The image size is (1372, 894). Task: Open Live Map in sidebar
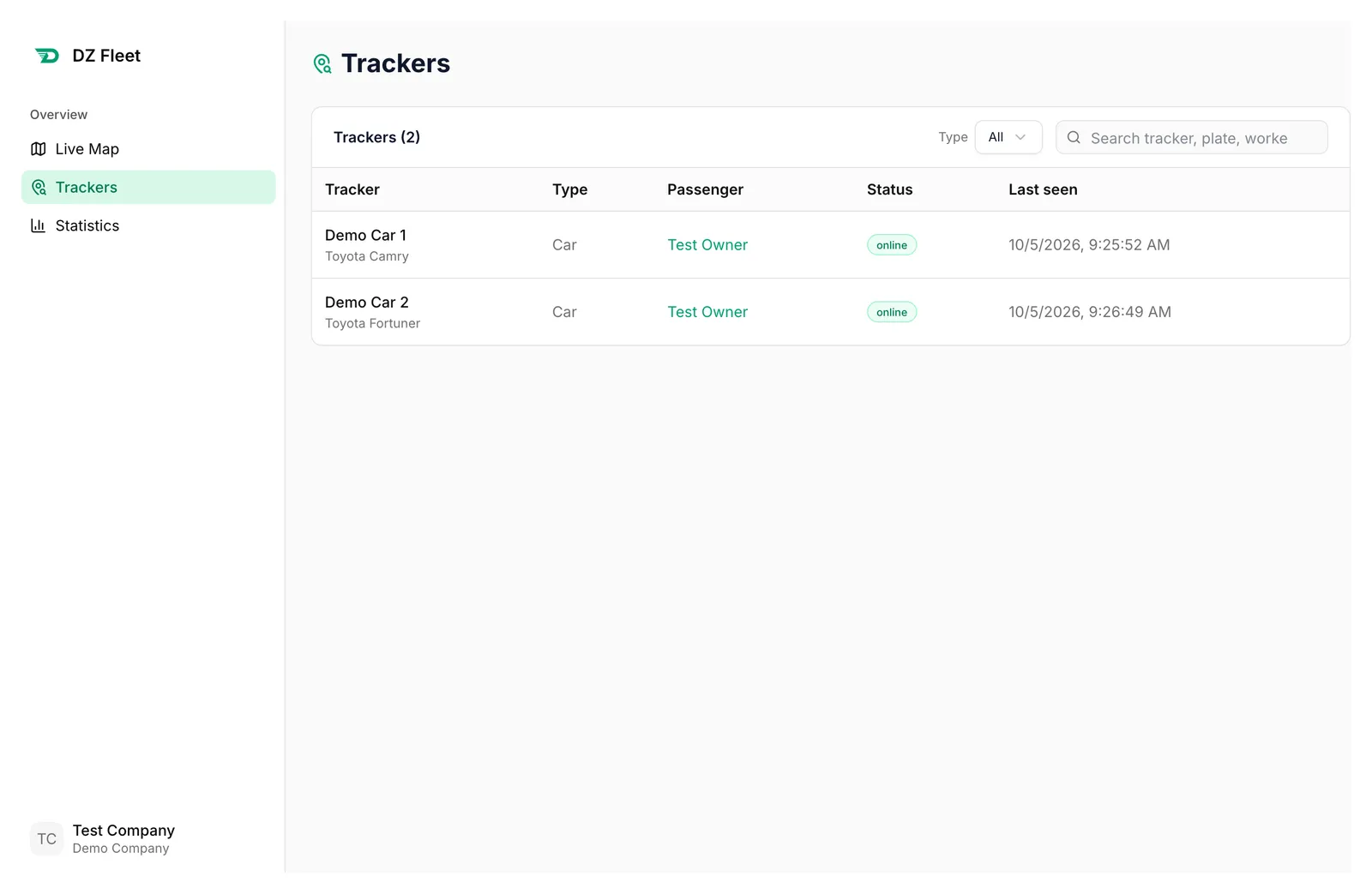(x=148, y=149)
